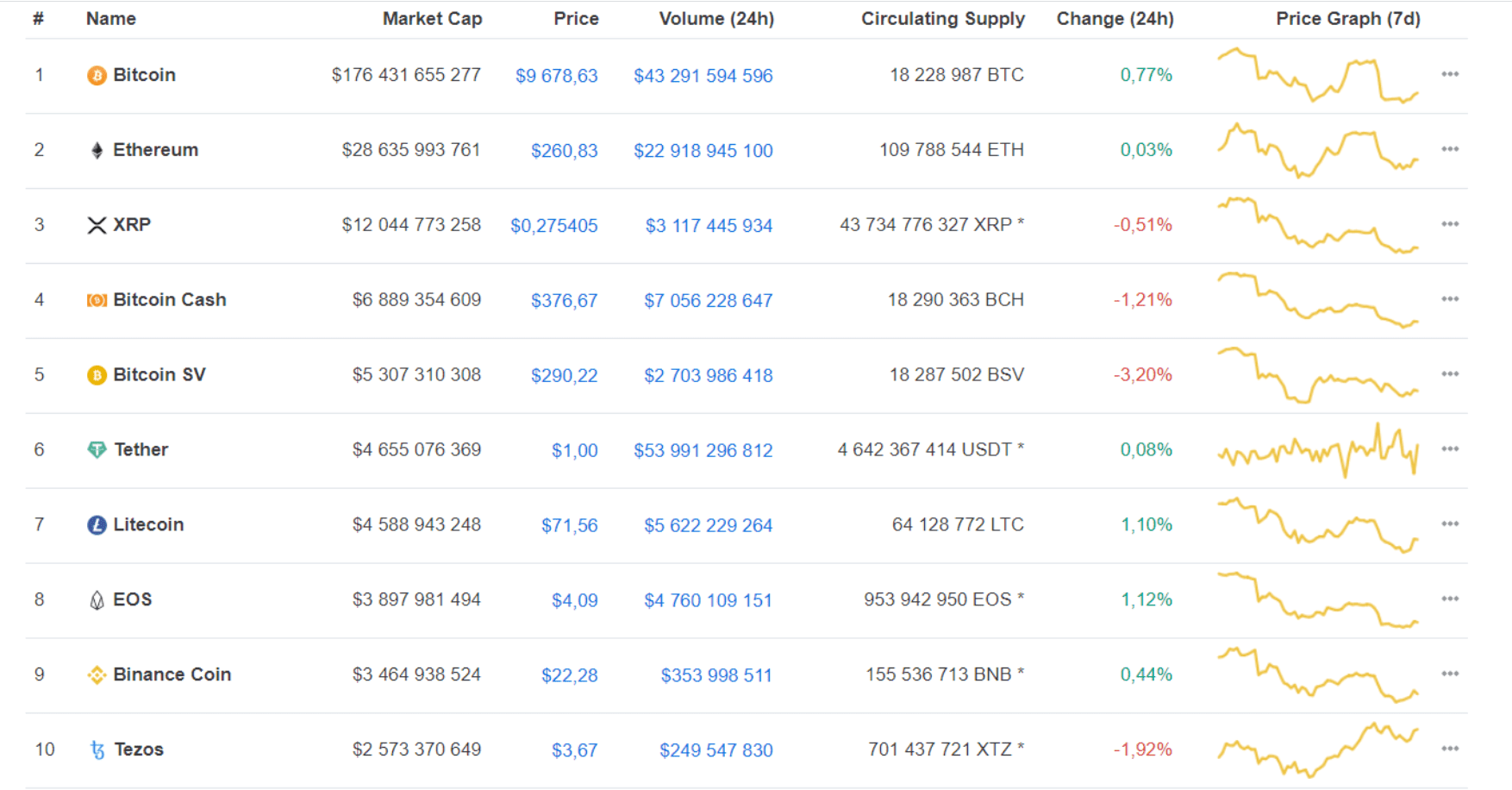This screenshot has width=1512, height=790.
Task: Click the Bitcoin coin logo icon
Action: click(x=97, y=76)
